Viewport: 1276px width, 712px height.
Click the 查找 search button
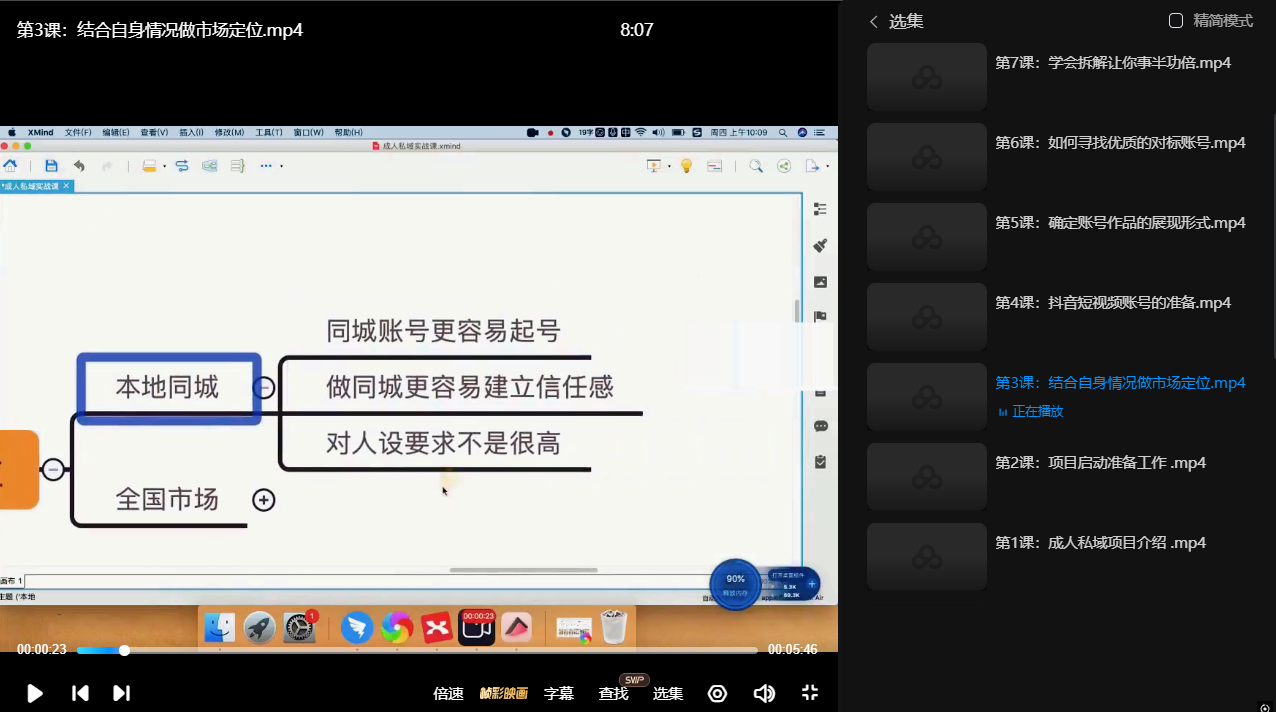click(613, 693)
